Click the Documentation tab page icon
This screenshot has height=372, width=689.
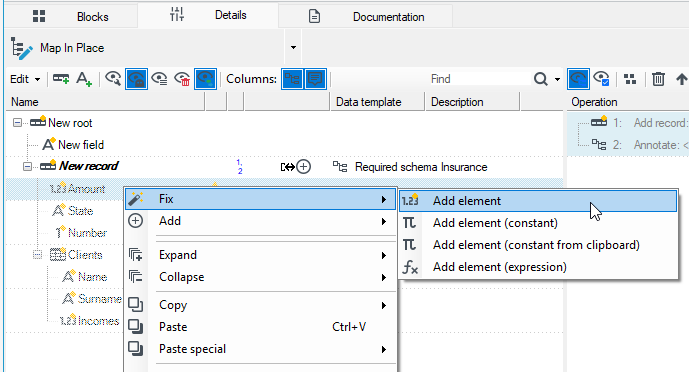pos(314,17)
